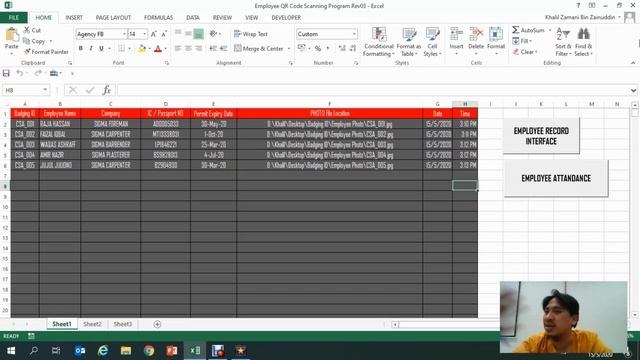This screenshot has width=640, height=360.
Task: Open the font size dropdown showing 14
Action: (x=144, y=34)
